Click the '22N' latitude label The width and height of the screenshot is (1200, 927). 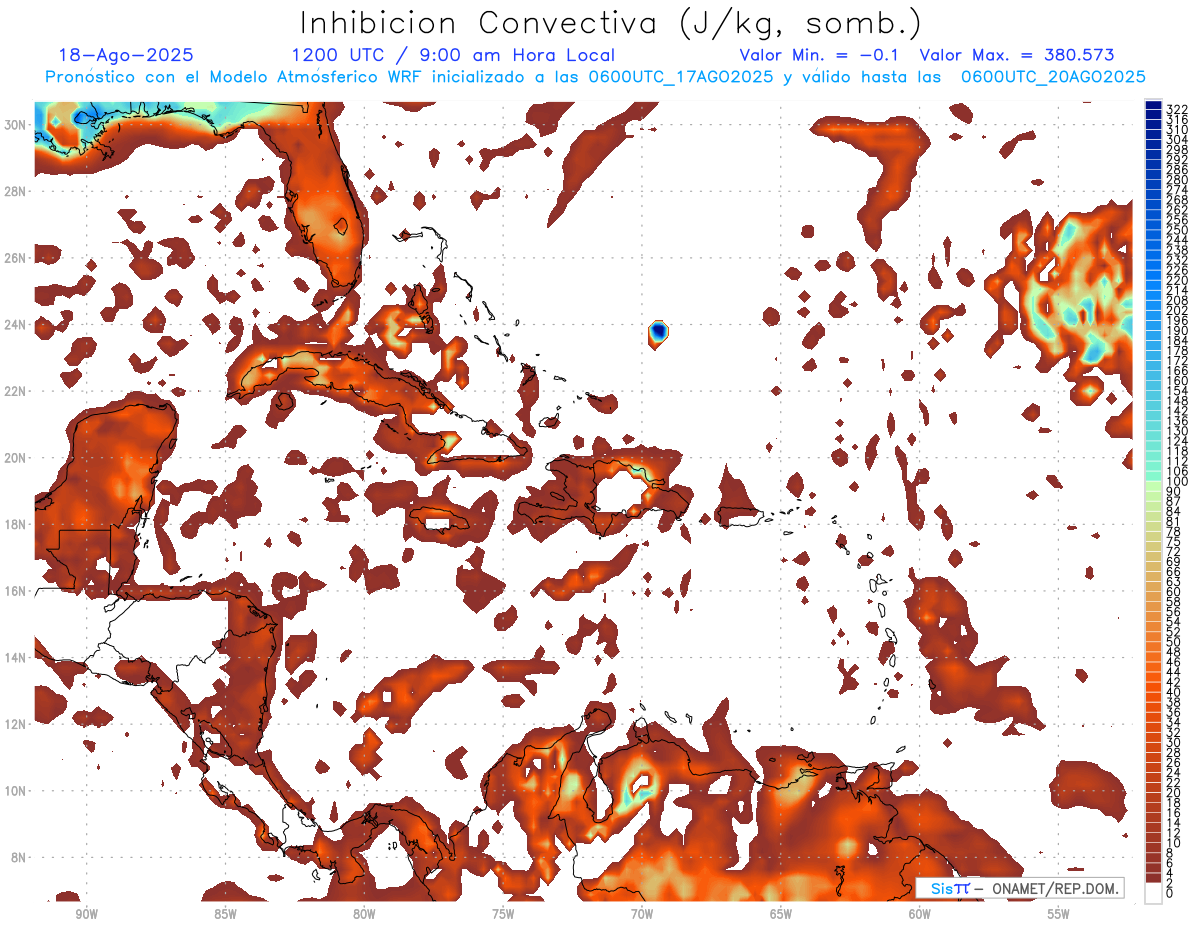tap(16, 391)
